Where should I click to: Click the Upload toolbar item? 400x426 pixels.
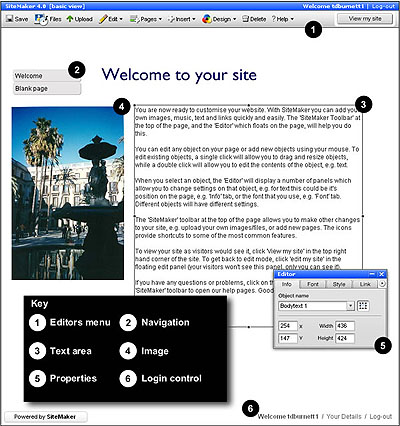click(79, 19)
